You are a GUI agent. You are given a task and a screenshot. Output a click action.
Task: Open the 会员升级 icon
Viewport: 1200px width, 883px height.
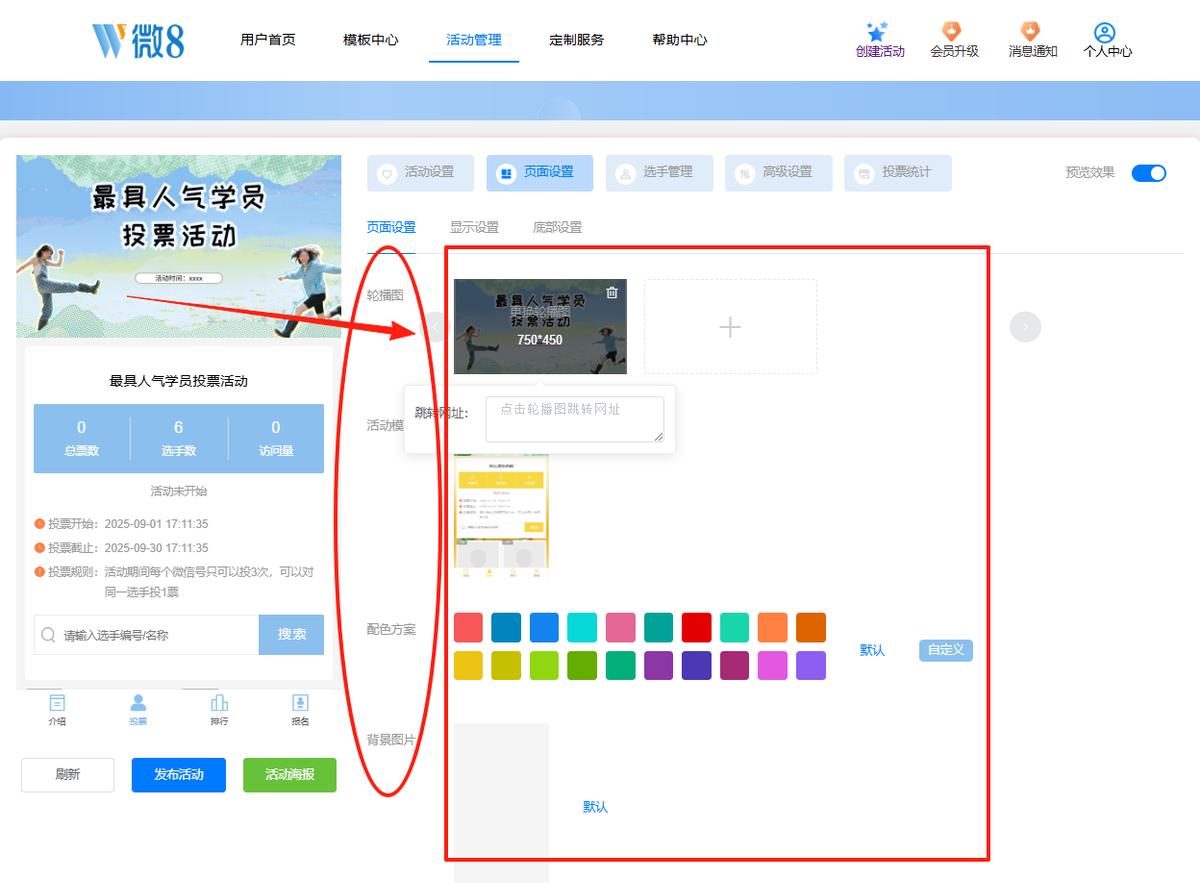[x=953, y=32]
